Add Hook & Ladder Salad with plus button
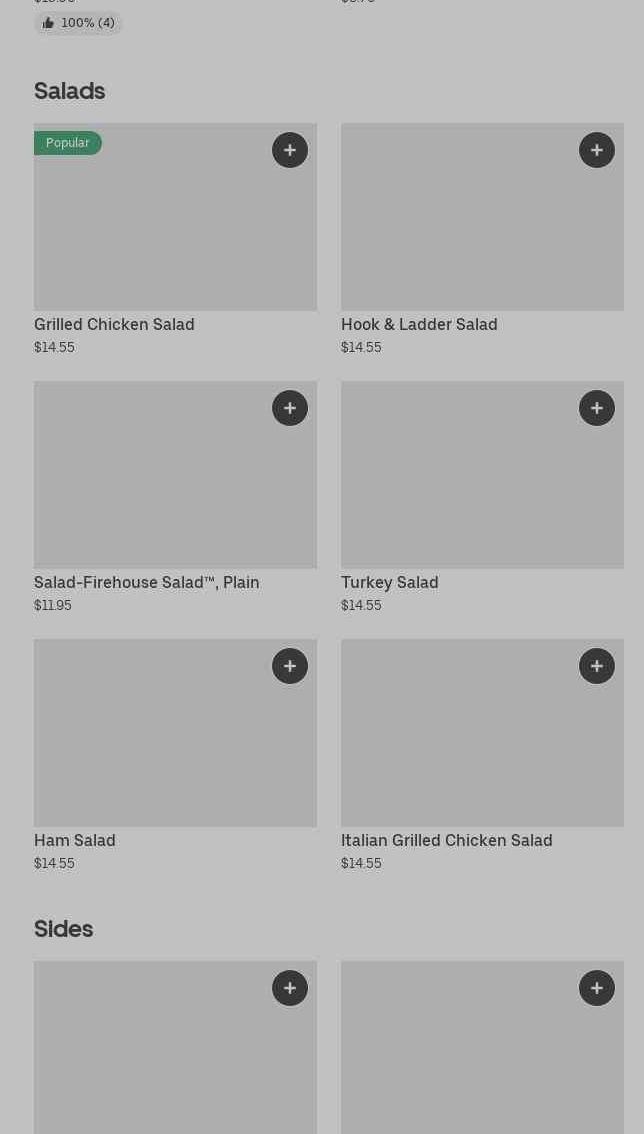The image size is (644, 1134). 597,150
